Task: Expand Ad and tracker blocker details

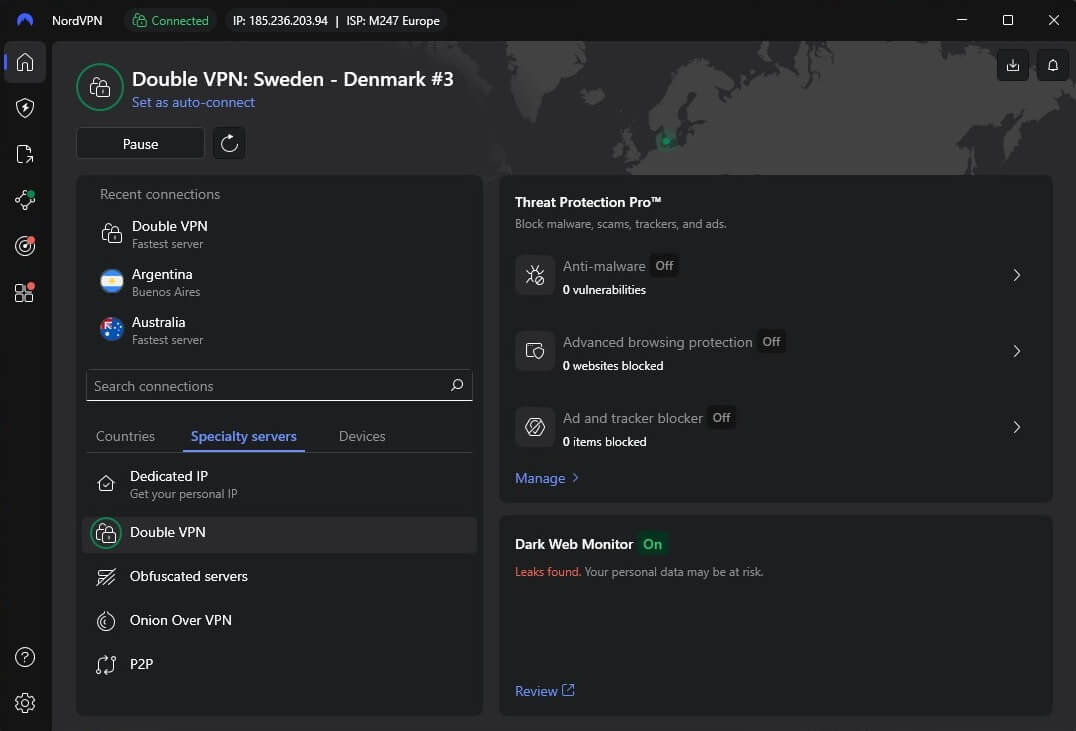Action: pos(1017,427)
